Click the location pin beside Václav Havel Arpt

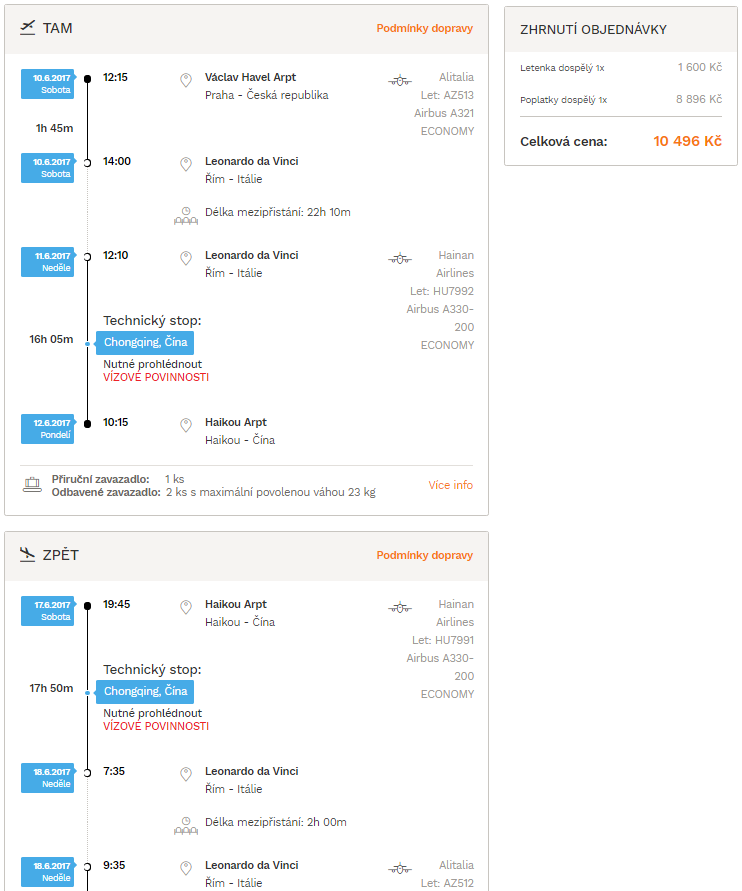point(186,80)
